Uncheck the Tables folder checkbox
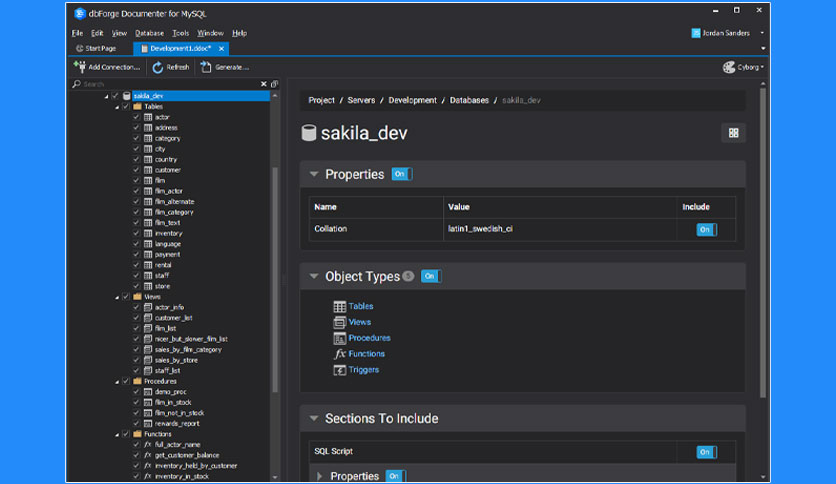 pyautogui.click(x=126, y=107)
